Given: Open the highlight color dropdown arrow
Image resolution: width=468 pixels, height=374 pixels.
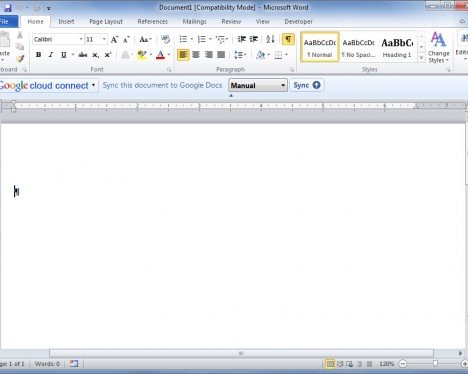Looking at the screenshot, I should click(x=151, y=55).
